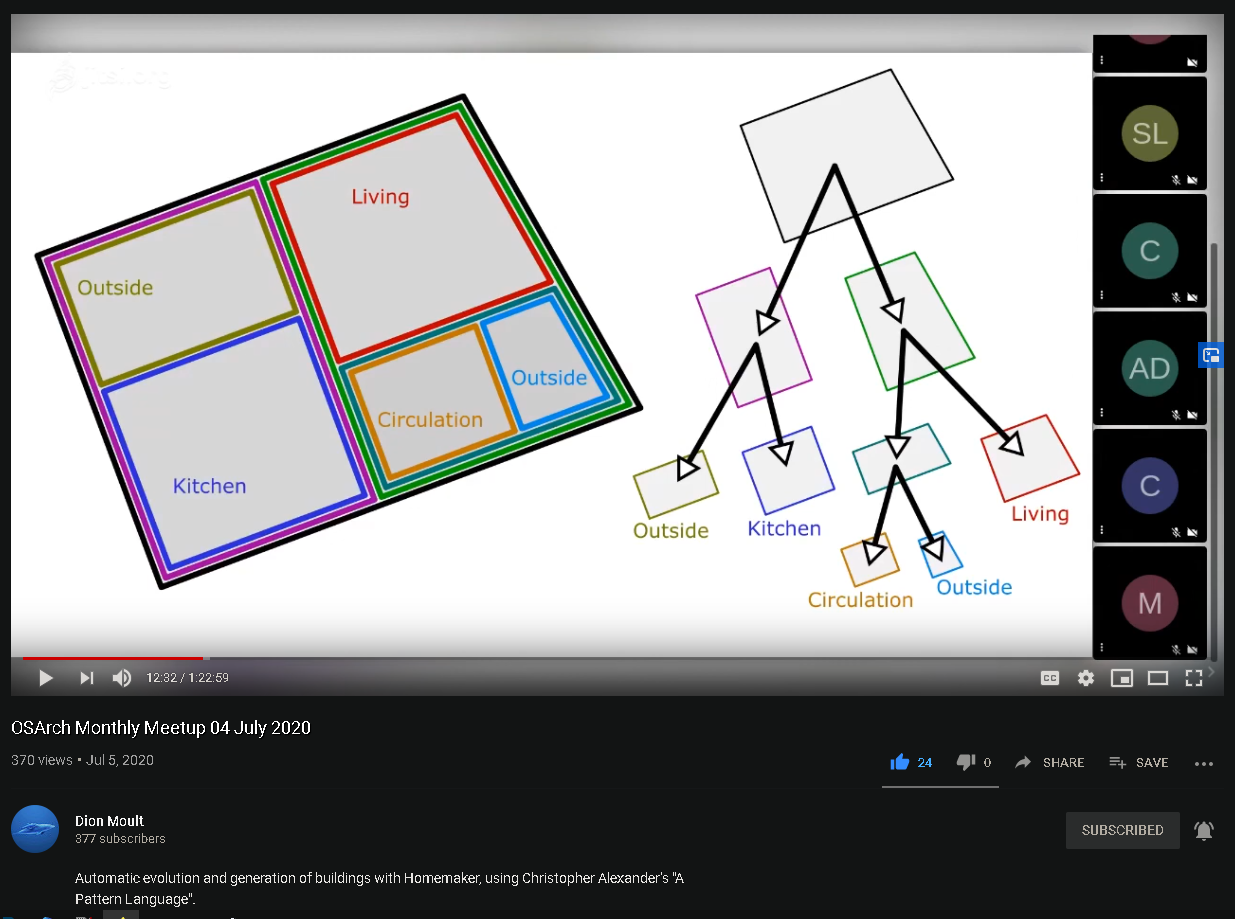Viewport: 1235px width, 919px height.
Task: Select the SL participant avatar
Action: pos(1150,133)
